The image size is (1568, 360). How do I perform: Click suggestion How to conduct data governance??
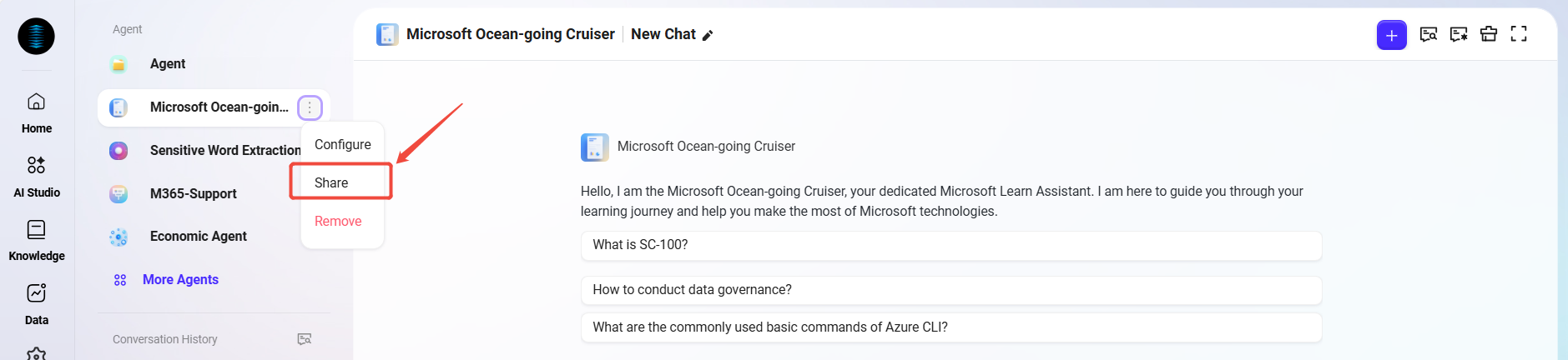(x=950, y=290)
